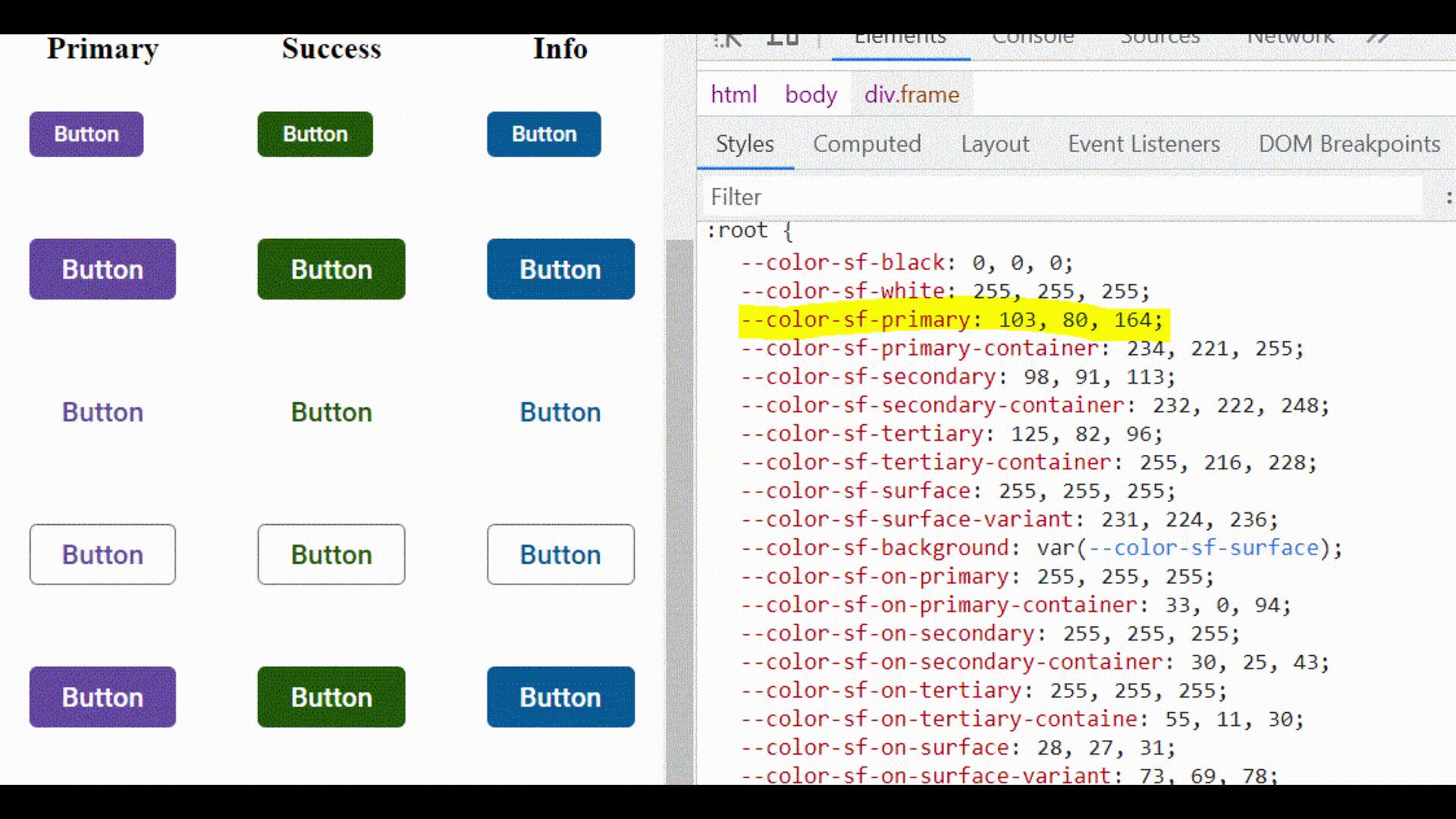The height and width of the screenshot is (819, 1456).
Task: Open the Network tab
Action: [1290, 41]
